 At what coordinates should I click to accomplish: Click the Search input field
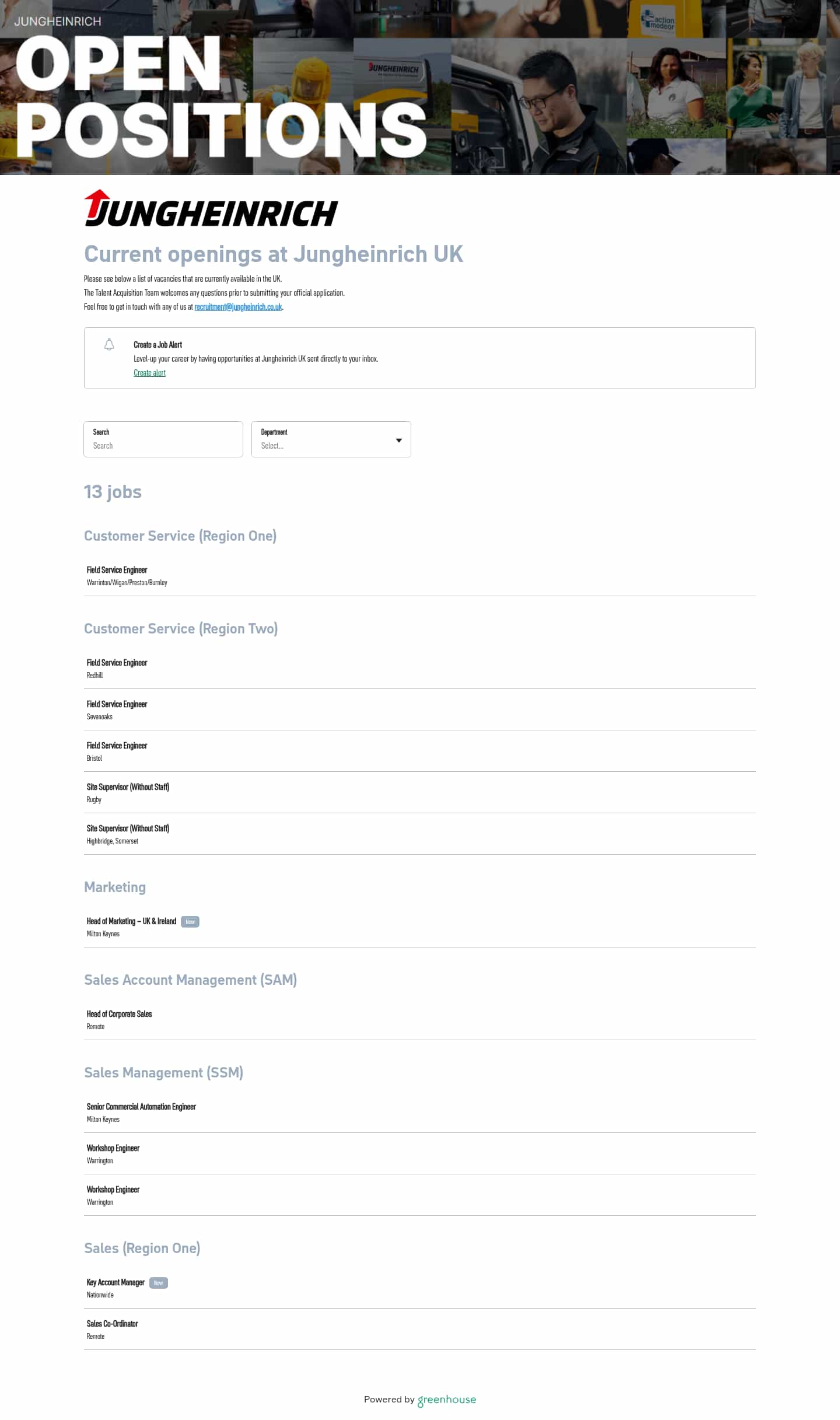pos(163,445)
